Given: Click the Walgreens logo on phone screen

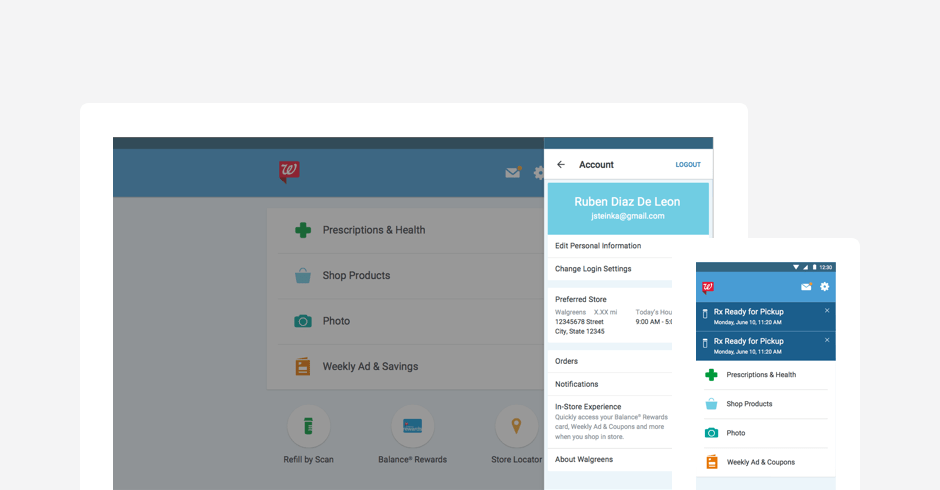Looking at the screenshot, I should coord(708,288).
